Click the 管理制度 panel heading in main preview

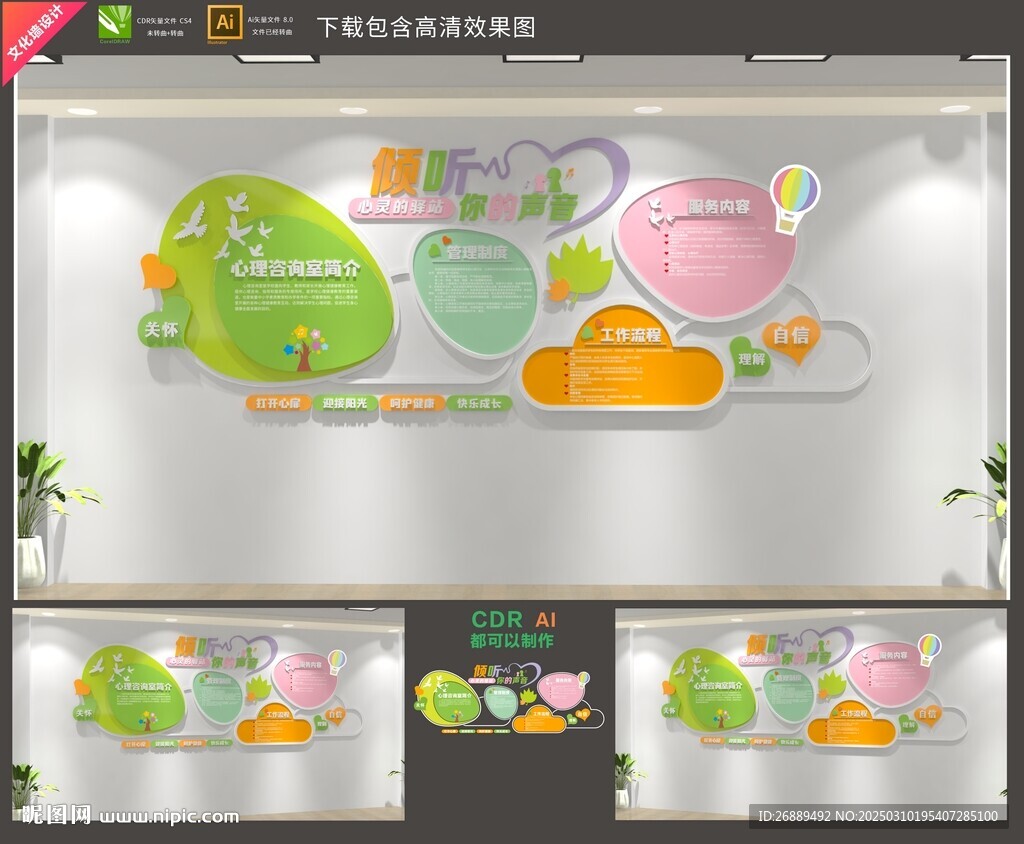(477, 253)
